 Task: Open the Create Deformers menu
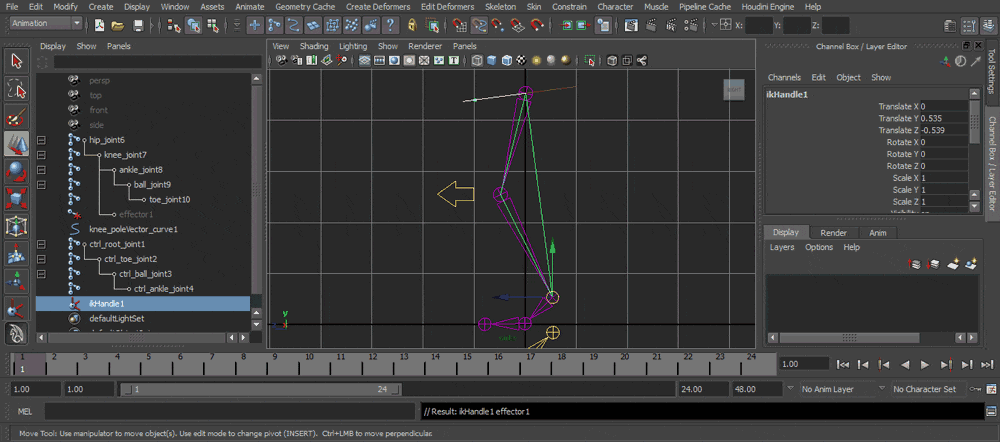pos(378,6)
